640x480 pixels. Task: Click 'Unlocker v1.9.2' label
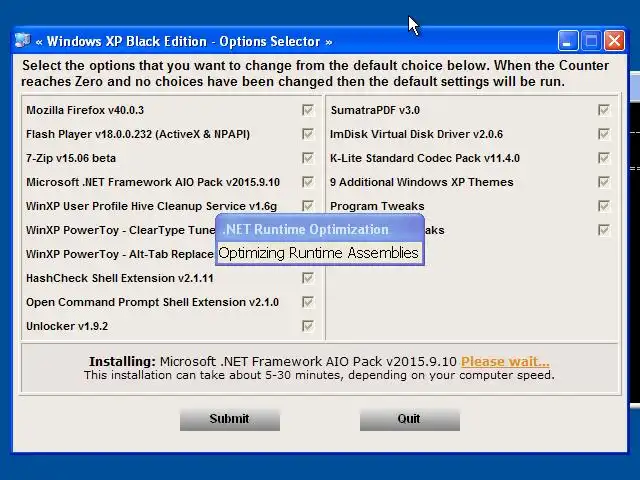[67, 326]
